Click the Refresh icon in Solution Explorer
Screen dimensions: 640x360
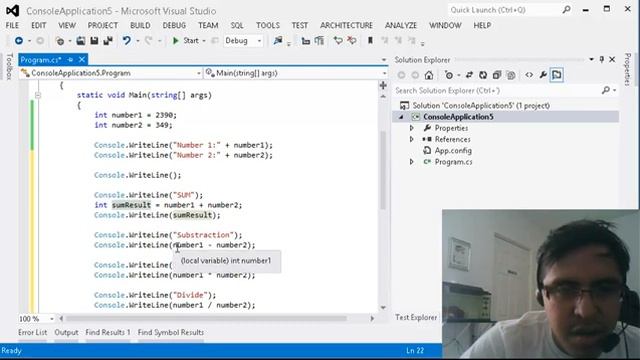tap(483, 75)
